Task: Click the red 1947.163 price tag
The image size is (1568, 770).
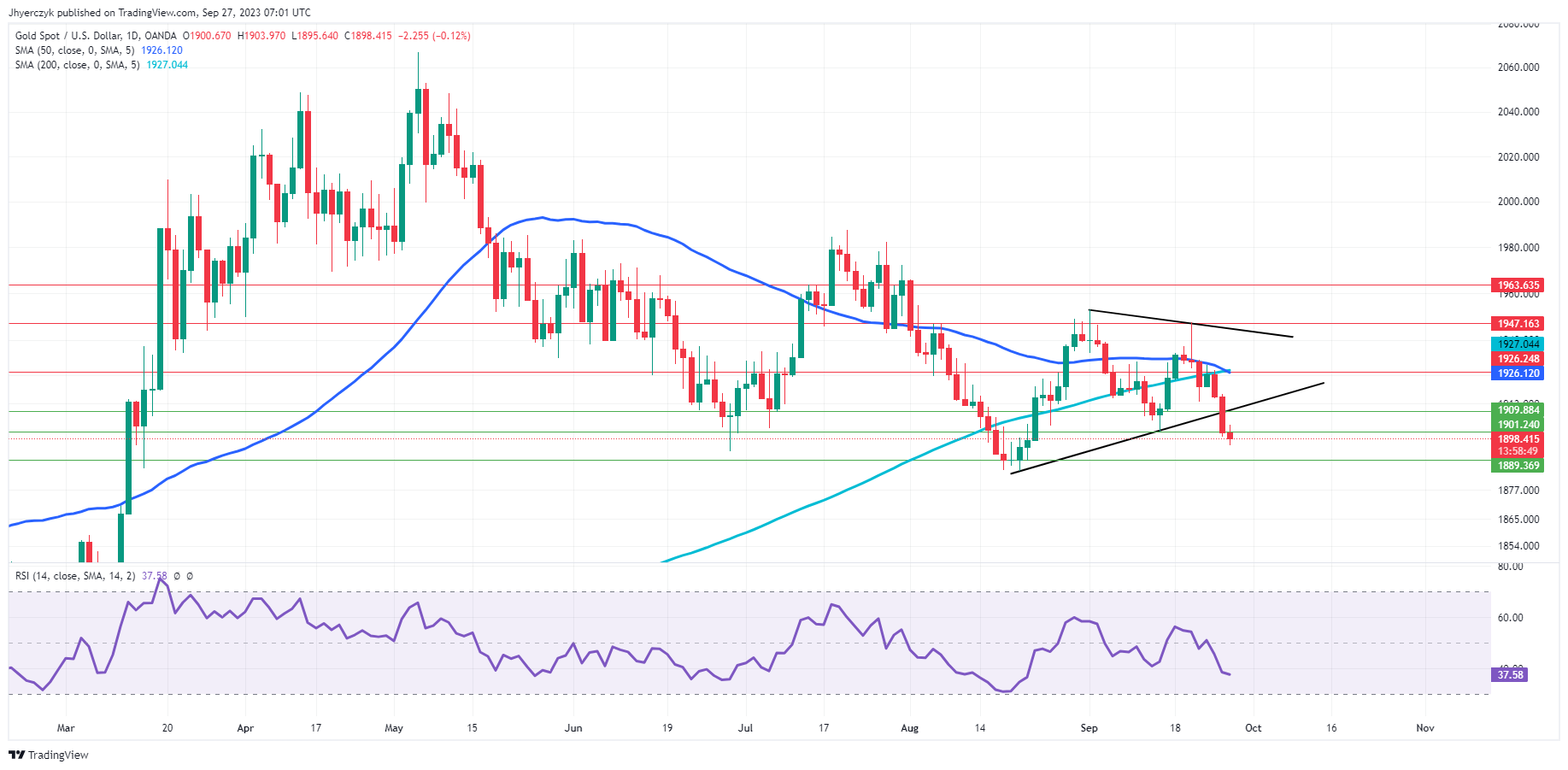Action: 1518,324
